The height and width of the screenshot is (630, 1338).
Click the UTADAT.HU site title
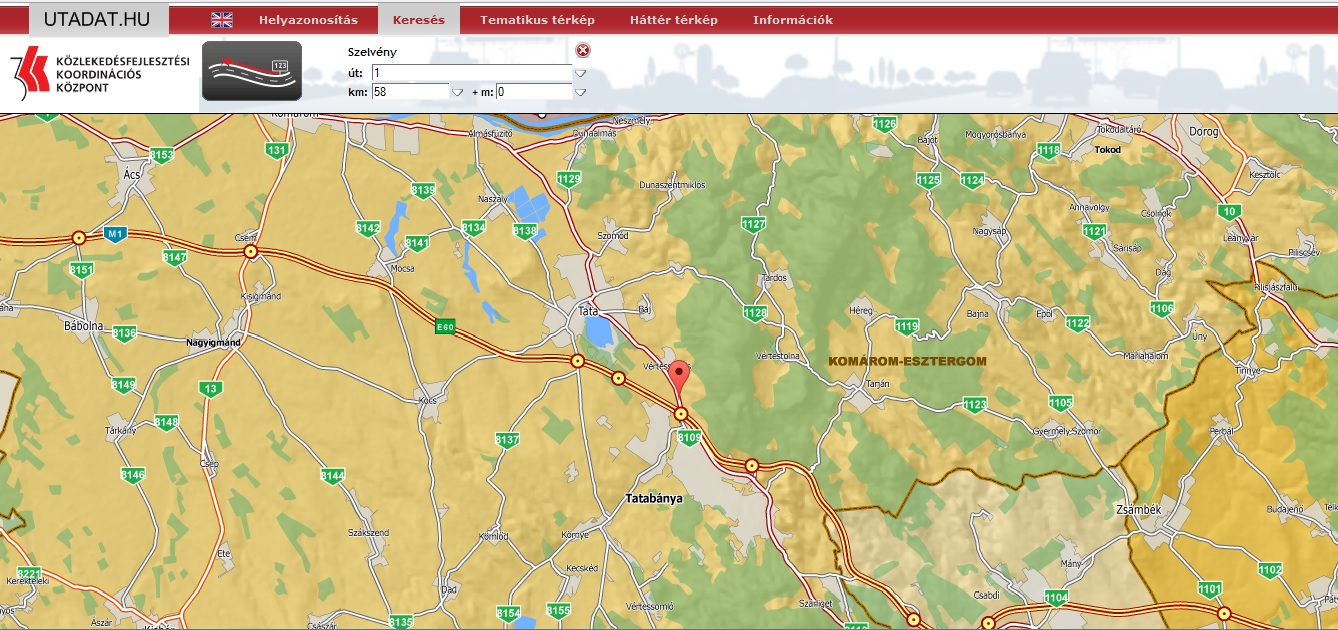click(99, 19)
